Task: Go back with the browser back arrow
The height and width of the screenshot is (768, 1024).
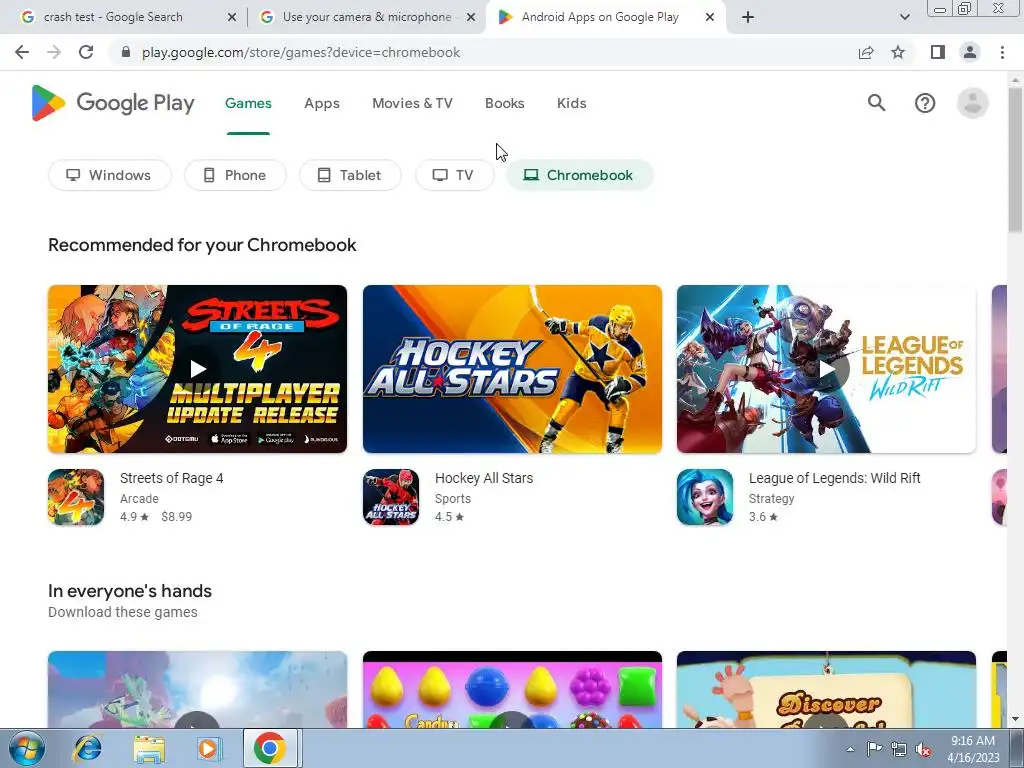Action: [x=22, y=52]
